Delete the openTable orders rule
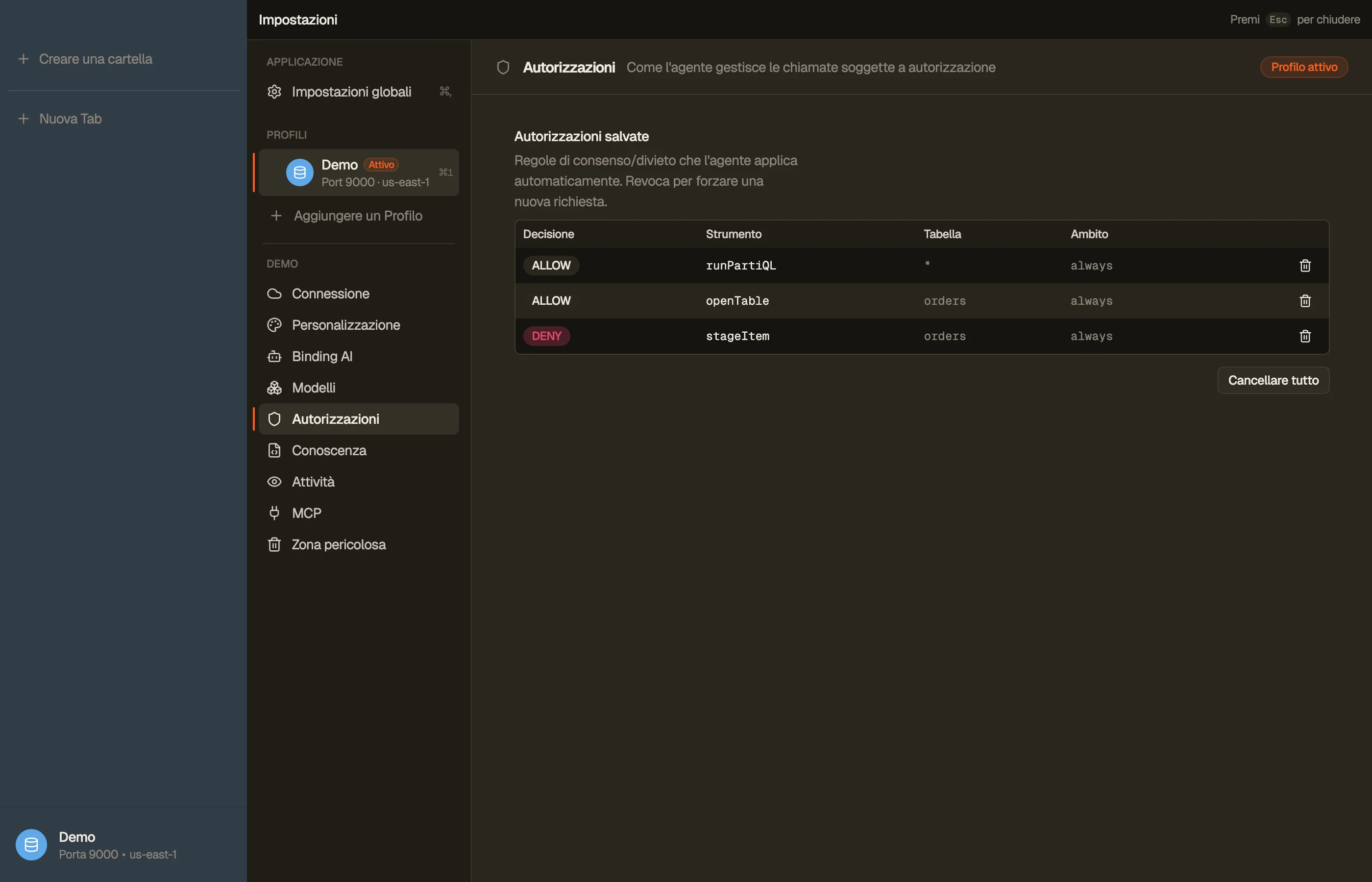 (x=1305, y=301)
